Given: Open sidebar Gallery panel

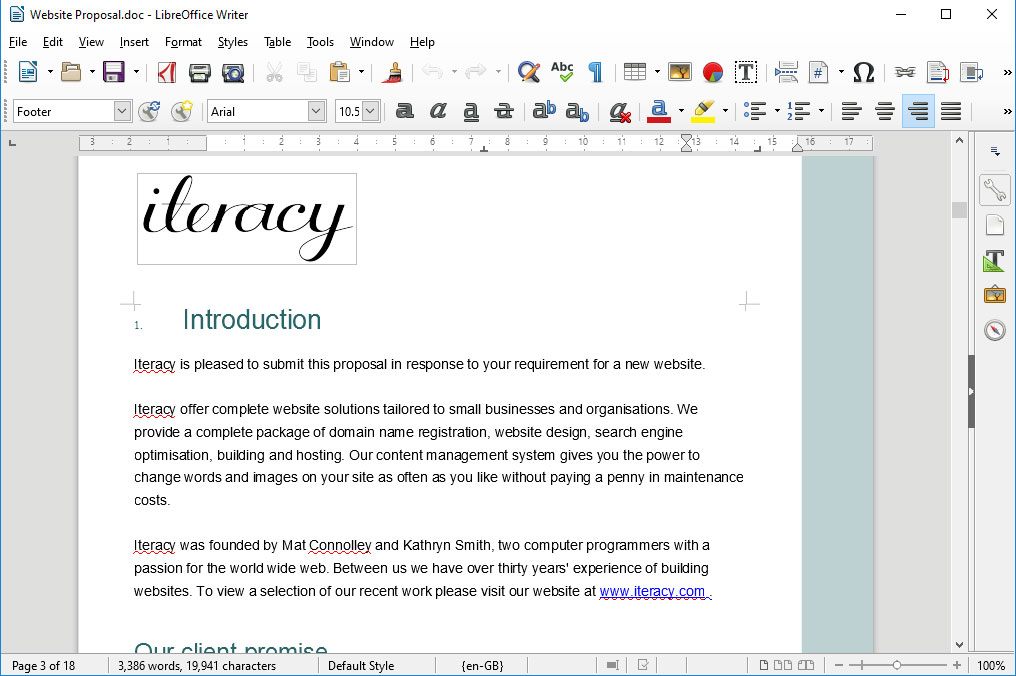Looking at the screenshot, I should point(995,295).
